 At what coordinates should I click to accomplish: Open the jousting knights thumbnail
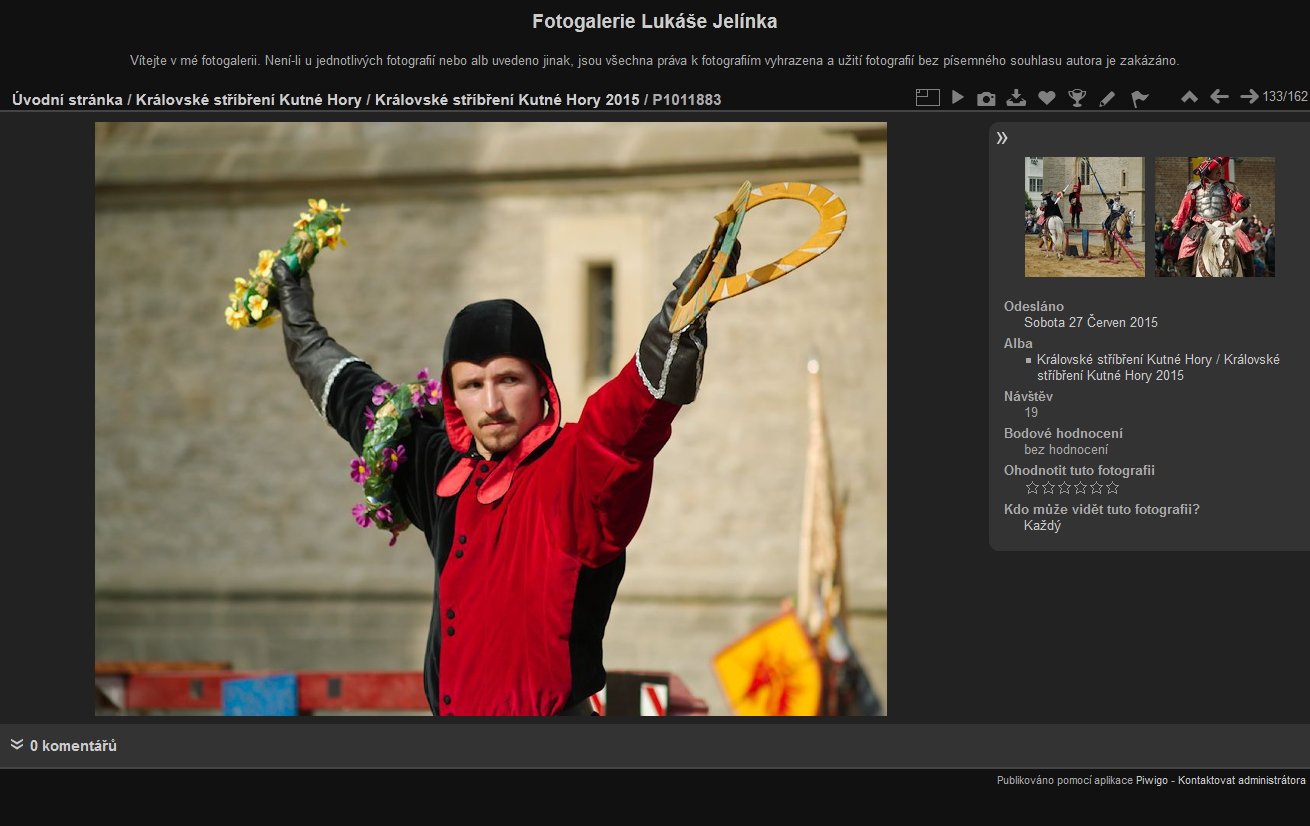[x=1084, y=217]
